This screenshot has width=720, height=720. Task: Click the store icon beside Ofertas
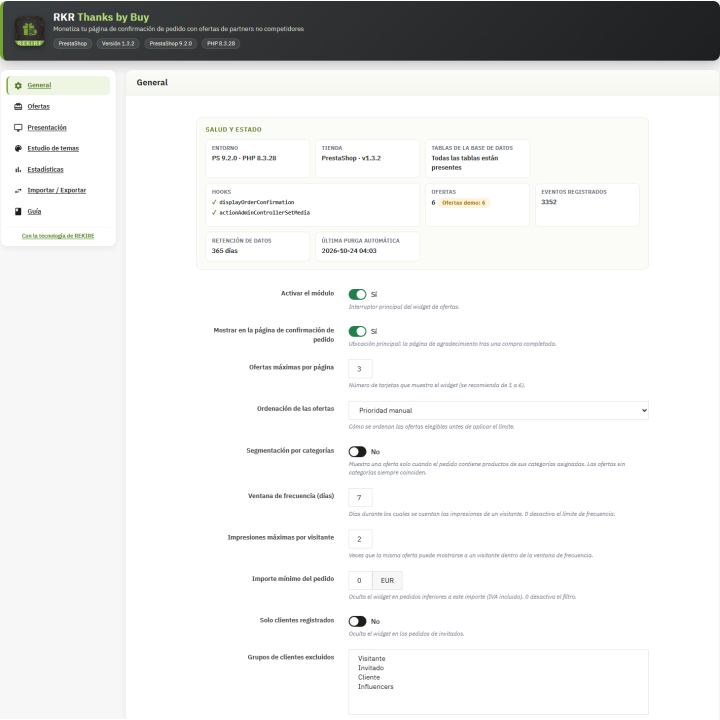pos(18,107)
